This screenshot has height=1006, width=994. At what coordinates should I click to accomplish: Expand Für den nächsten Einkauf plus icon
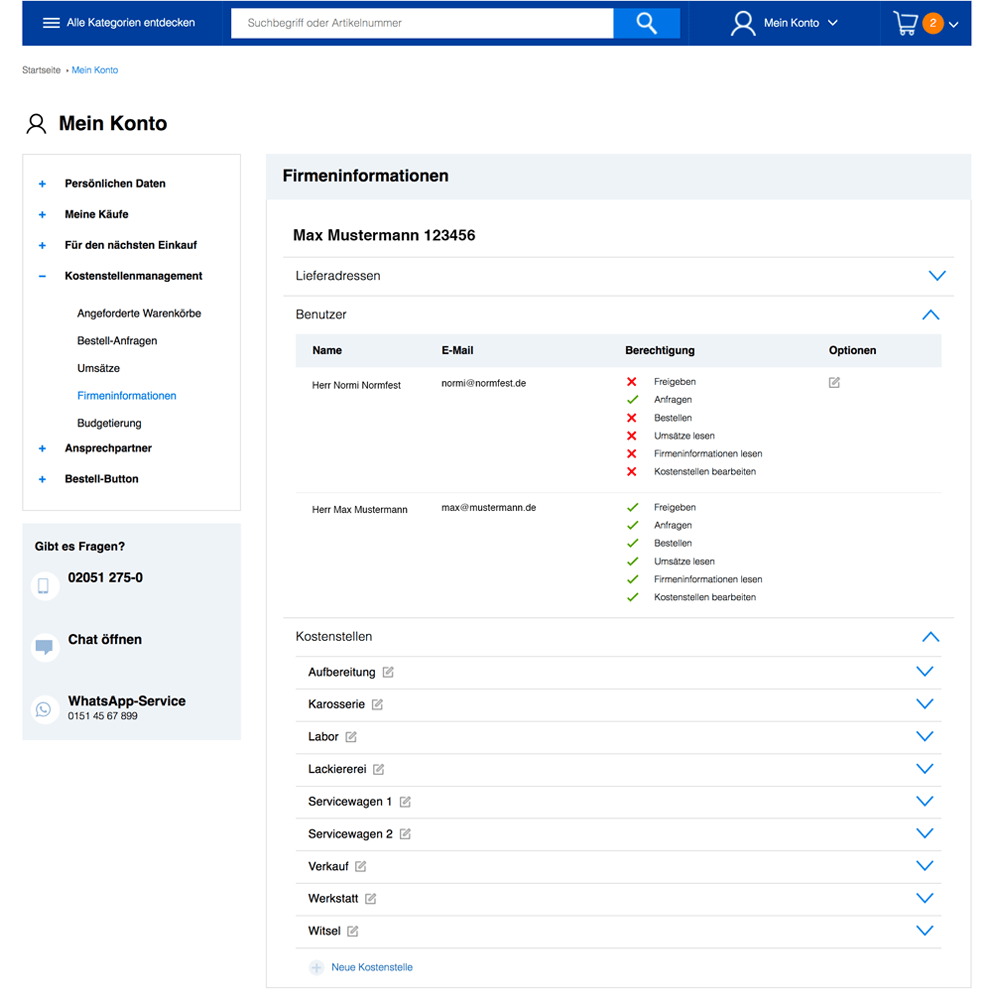click(x=42, y=246)
